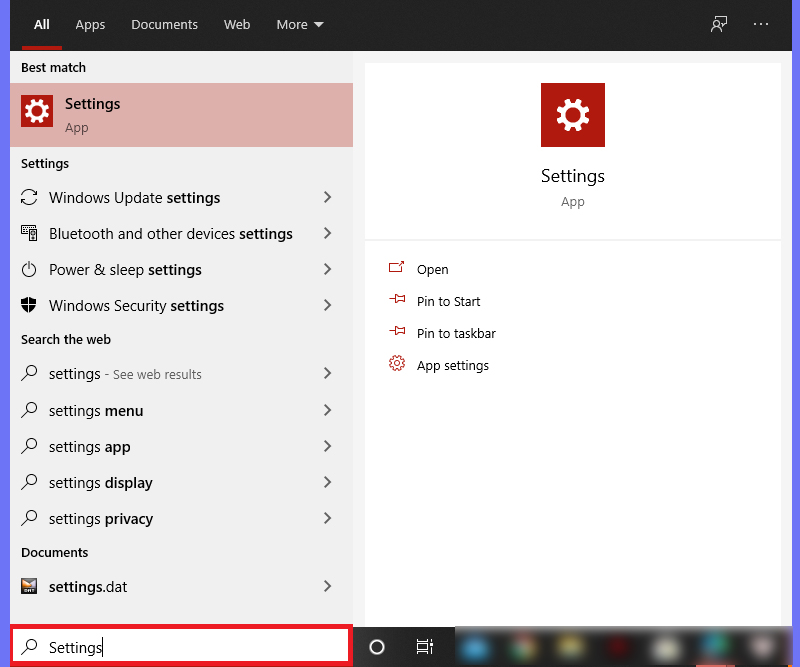Click the search icon beside 'settings menu'
800x667 pixels.
click(29, 410)
